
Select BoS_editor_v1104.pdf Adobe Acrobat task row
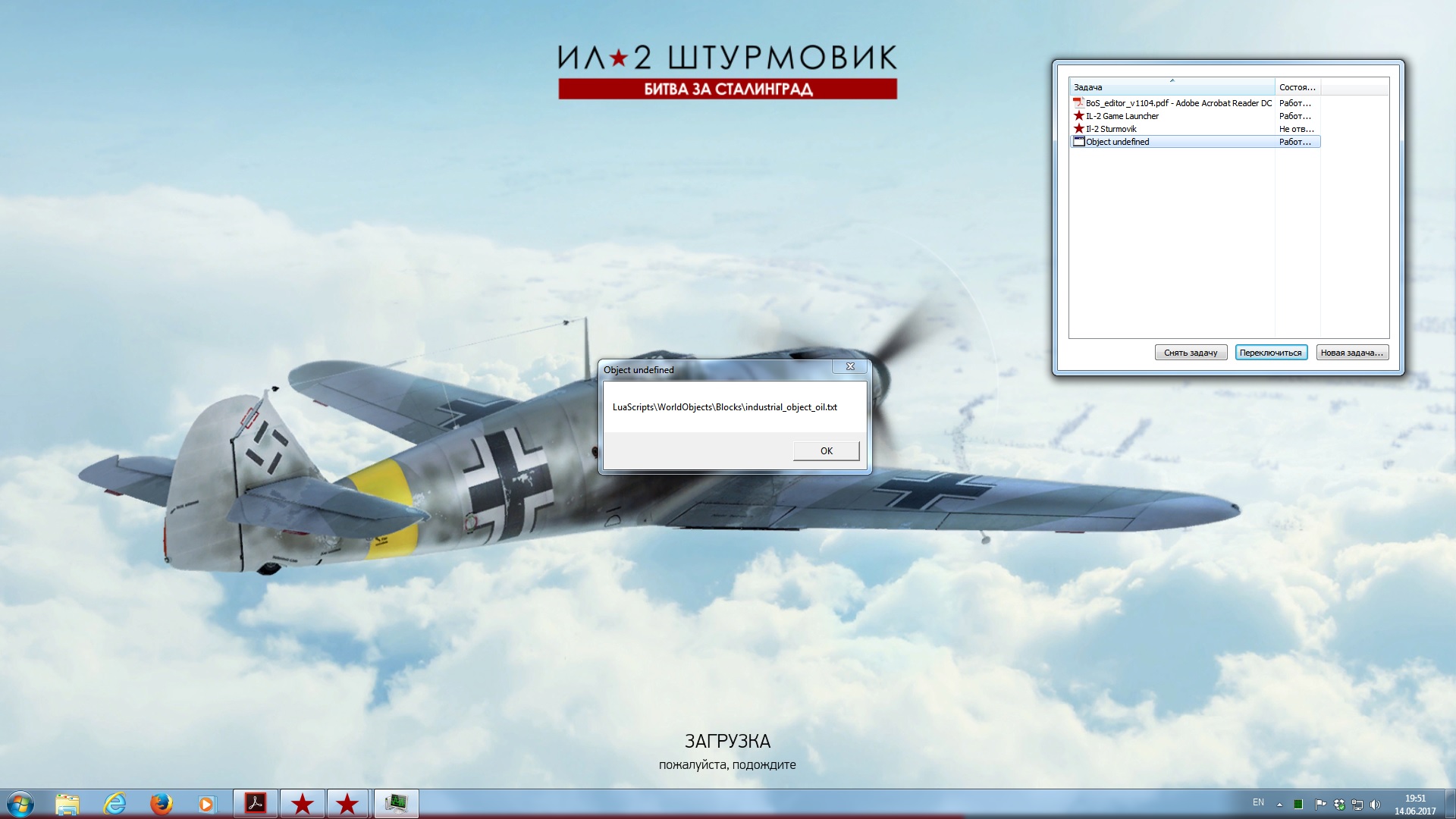click(1195, 103)
